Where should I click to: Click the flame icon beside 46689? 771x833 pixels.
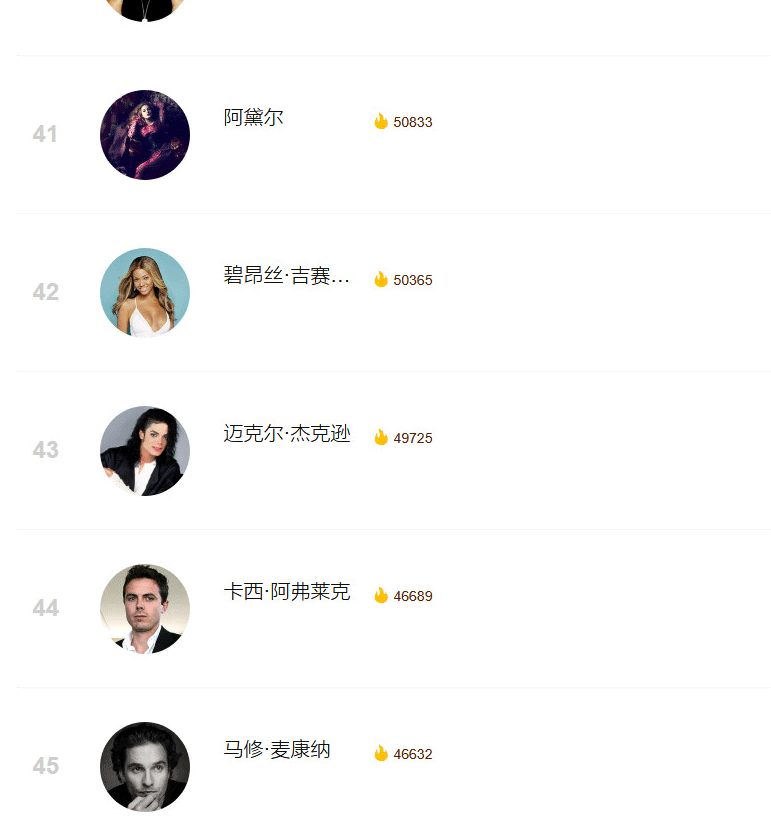click(x=381, y=596)
